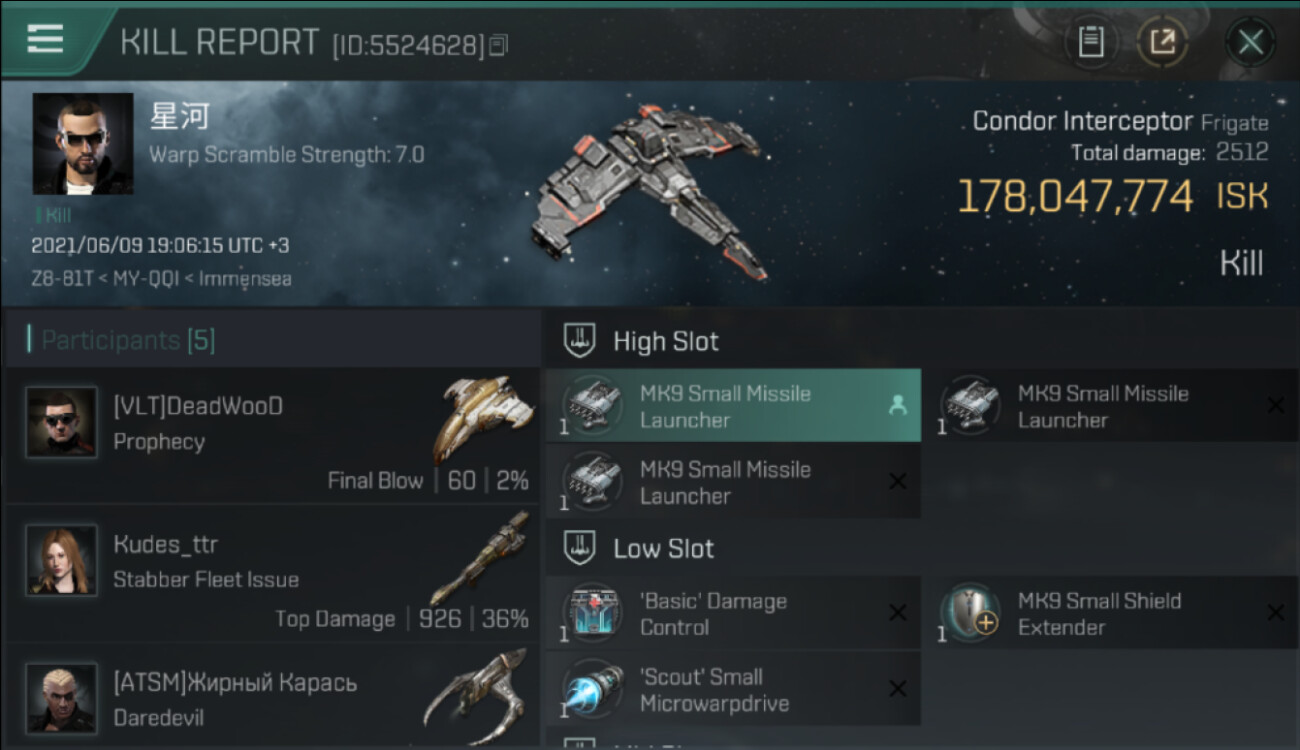1300x750 pixels.
Task: View the 星河 pilot portrait
Action: click(83, 144)
